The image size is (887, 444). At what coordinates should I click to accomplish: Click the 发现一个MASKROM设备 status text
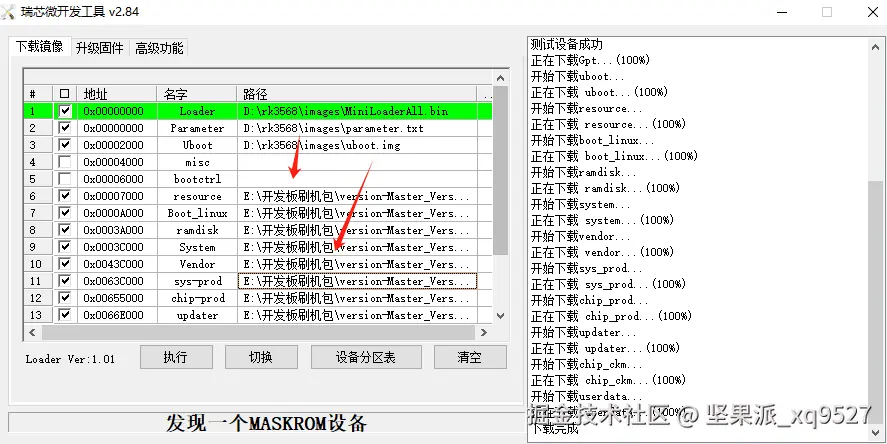(266, 423)
